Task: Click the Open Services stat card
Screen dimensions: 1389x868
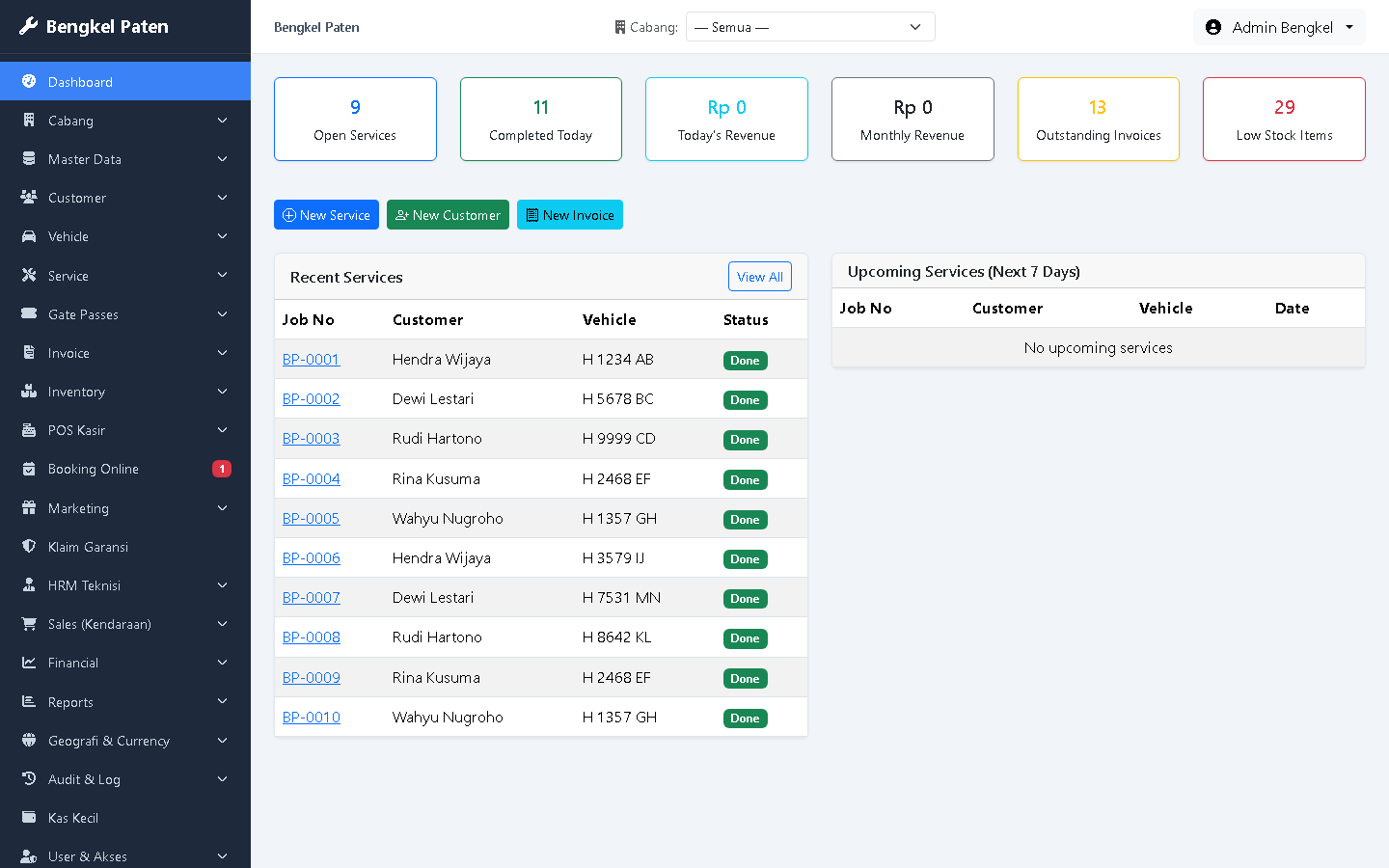Action: (355, 120)
